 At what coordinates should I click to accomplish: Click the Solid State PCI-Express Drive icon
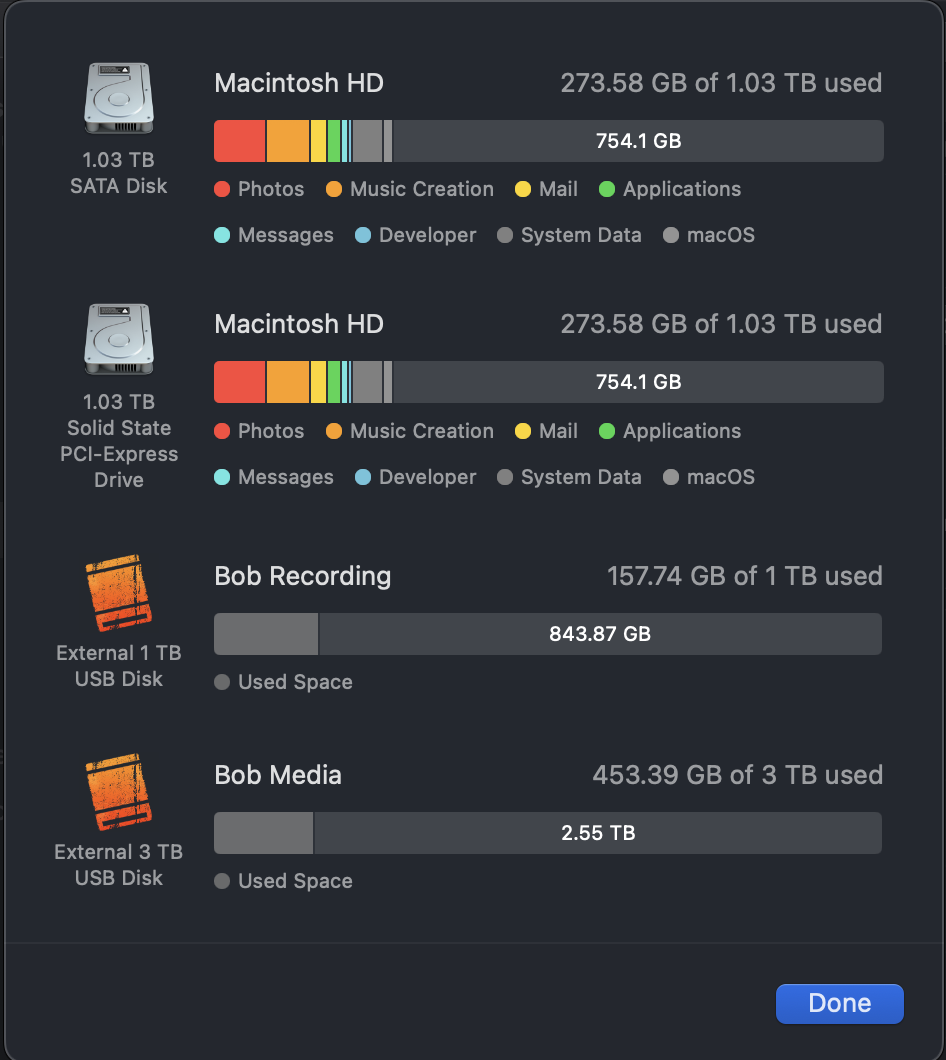119,339
